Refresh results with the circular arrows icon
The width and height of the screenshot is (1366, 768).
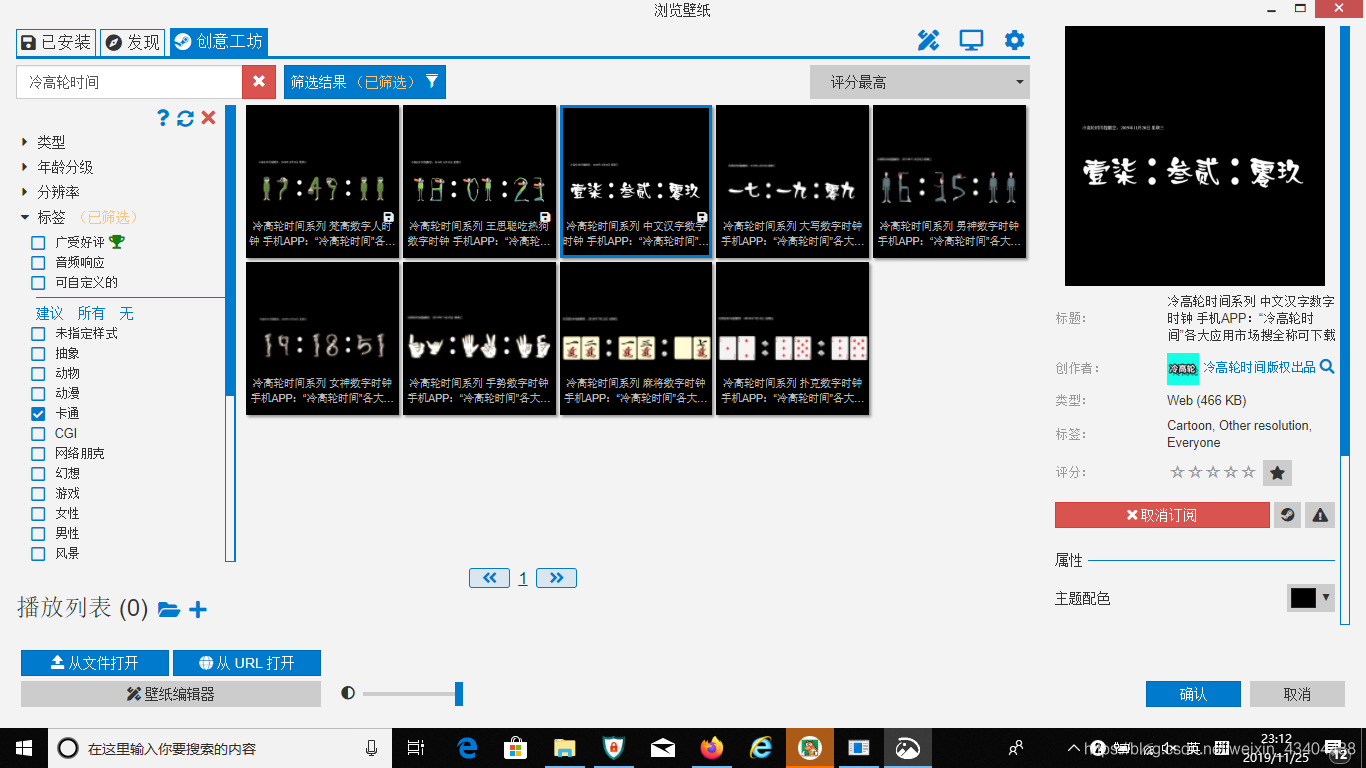coord(184,117)
